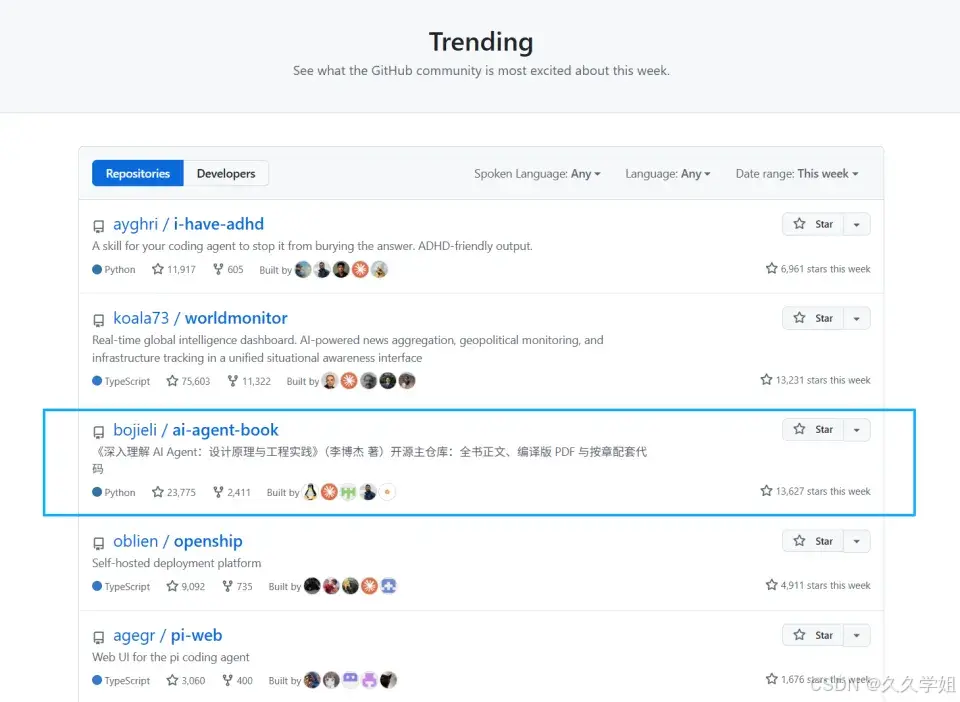Open the bojieli / ai-agent-book repository link

click(x=195, y=430)
